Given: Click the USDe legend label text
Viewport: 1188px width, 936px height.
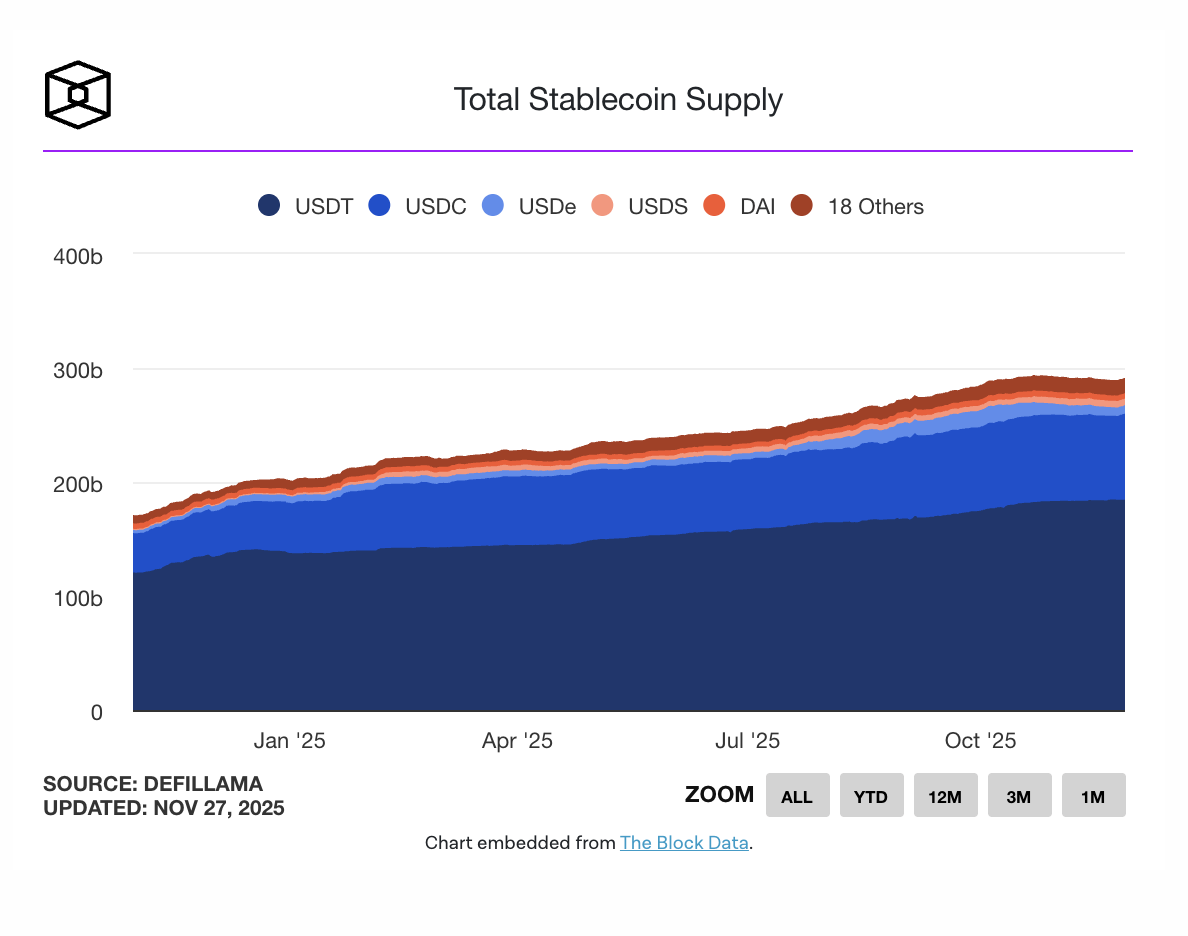Looking at the screenshot, I should click(547, 206).
